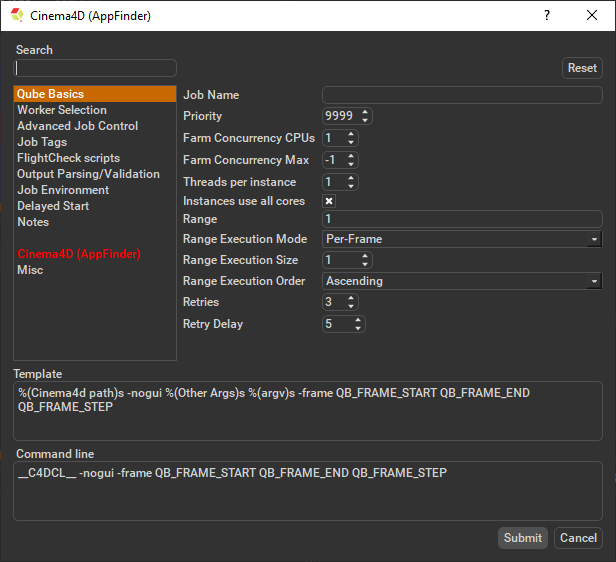The width and height of the screenshot is (616, 562).
Task: Click the Range text field
Action: (x=462, y=219)
